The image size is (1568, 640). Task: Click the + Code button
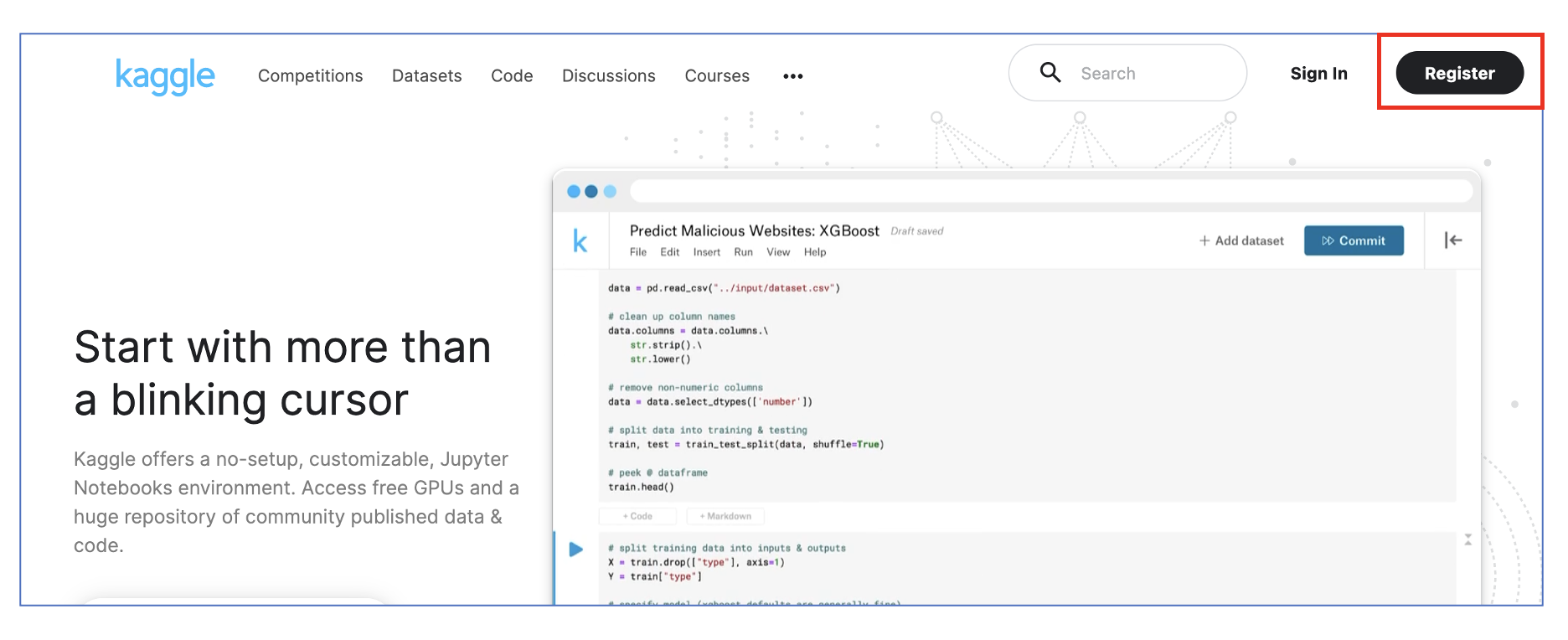click(x=638, y=516)
